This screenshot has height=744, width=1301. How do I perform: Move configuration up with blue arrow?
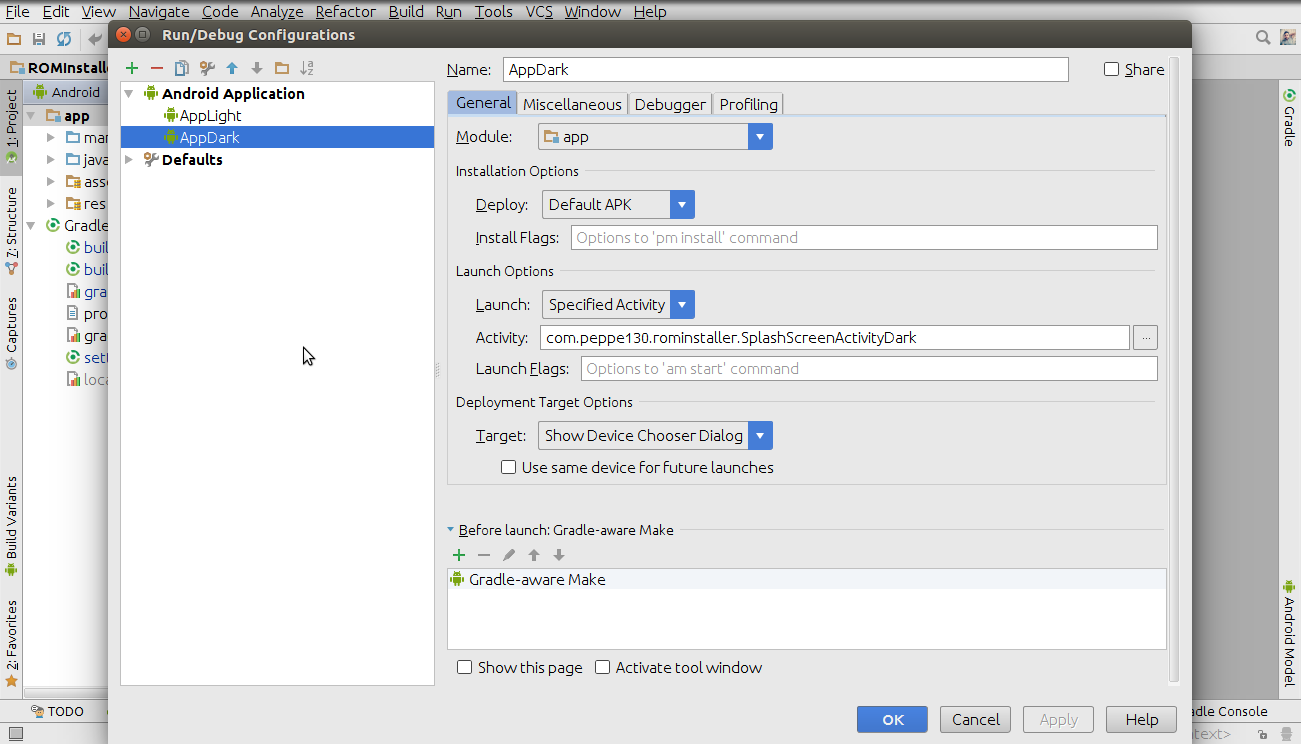[232, 68]
